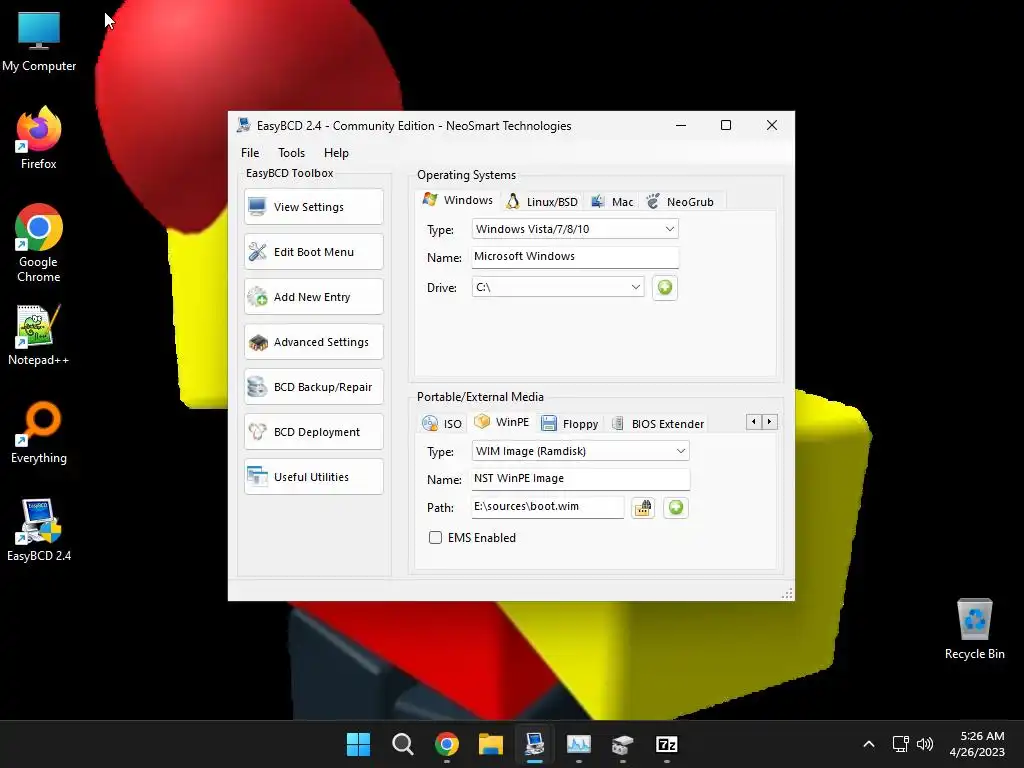
Task: Open Everything search desktop shortcut
Action: point(39,433)
